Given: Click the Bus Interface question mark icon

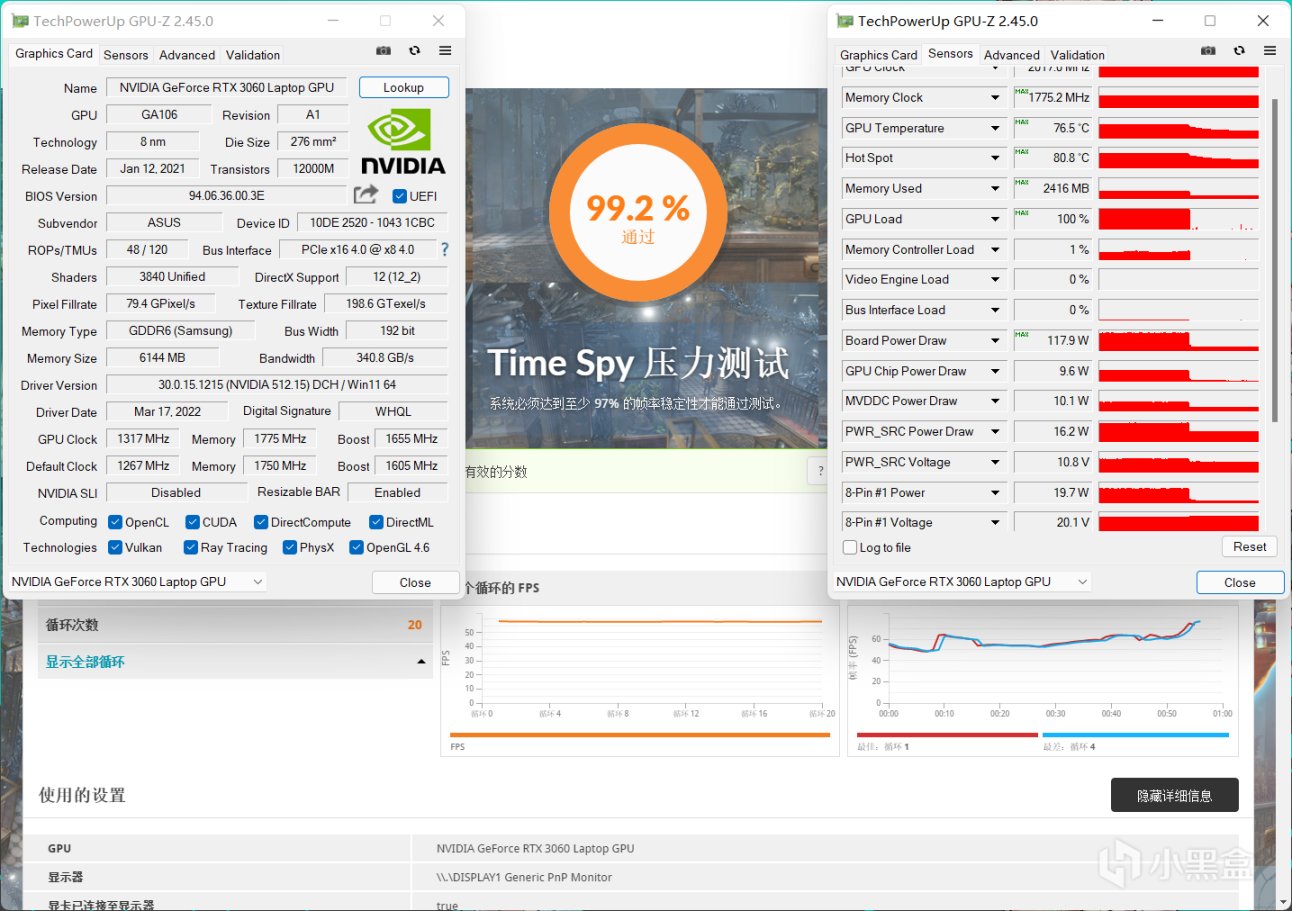Looking at the screenshot, I should (444, 249).
